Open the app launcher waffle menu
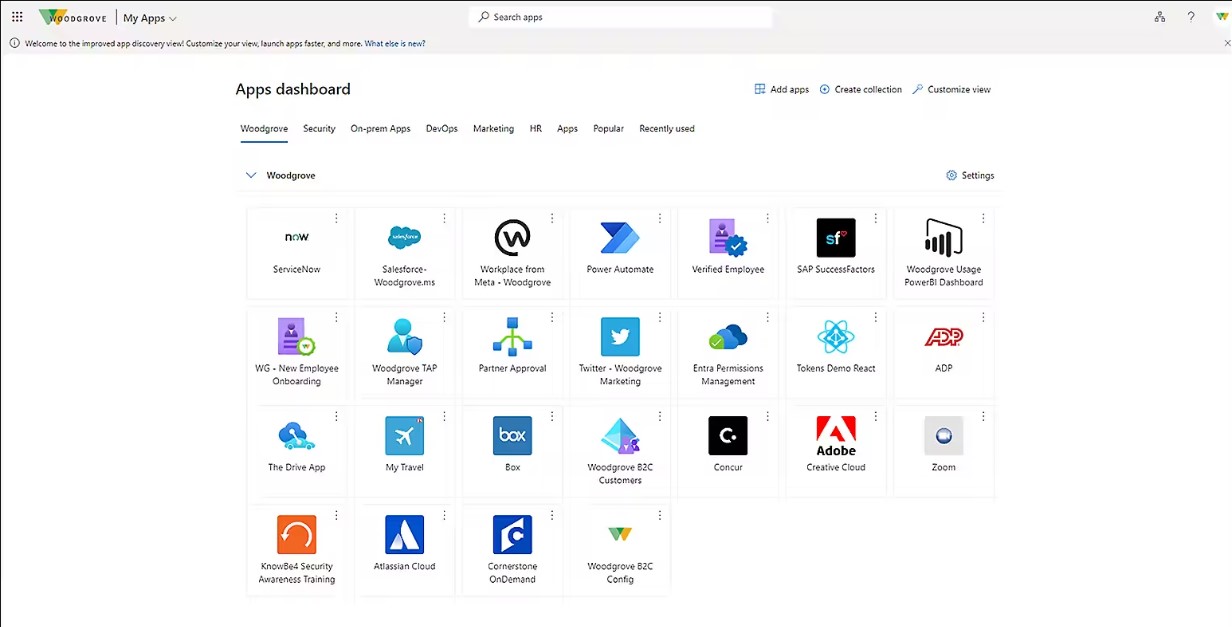 point(16,17)
